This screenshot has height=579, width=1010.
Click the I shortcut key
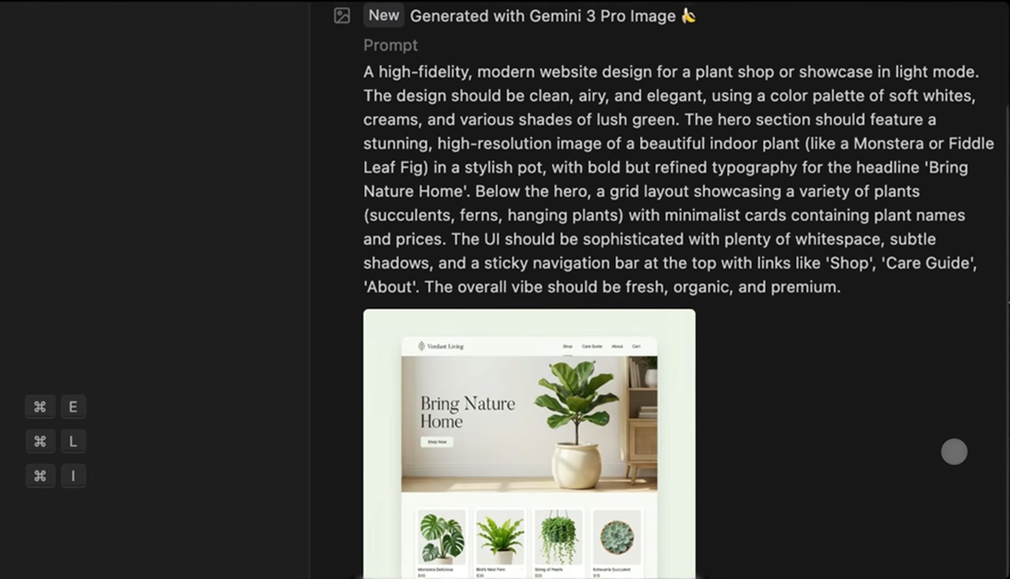click(x=73, y=476)
